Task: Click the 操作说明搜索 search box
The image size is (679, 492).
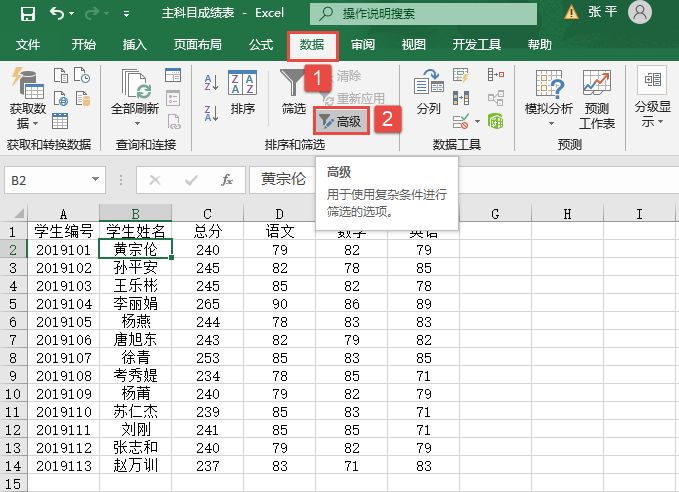Action: point(423,14)
